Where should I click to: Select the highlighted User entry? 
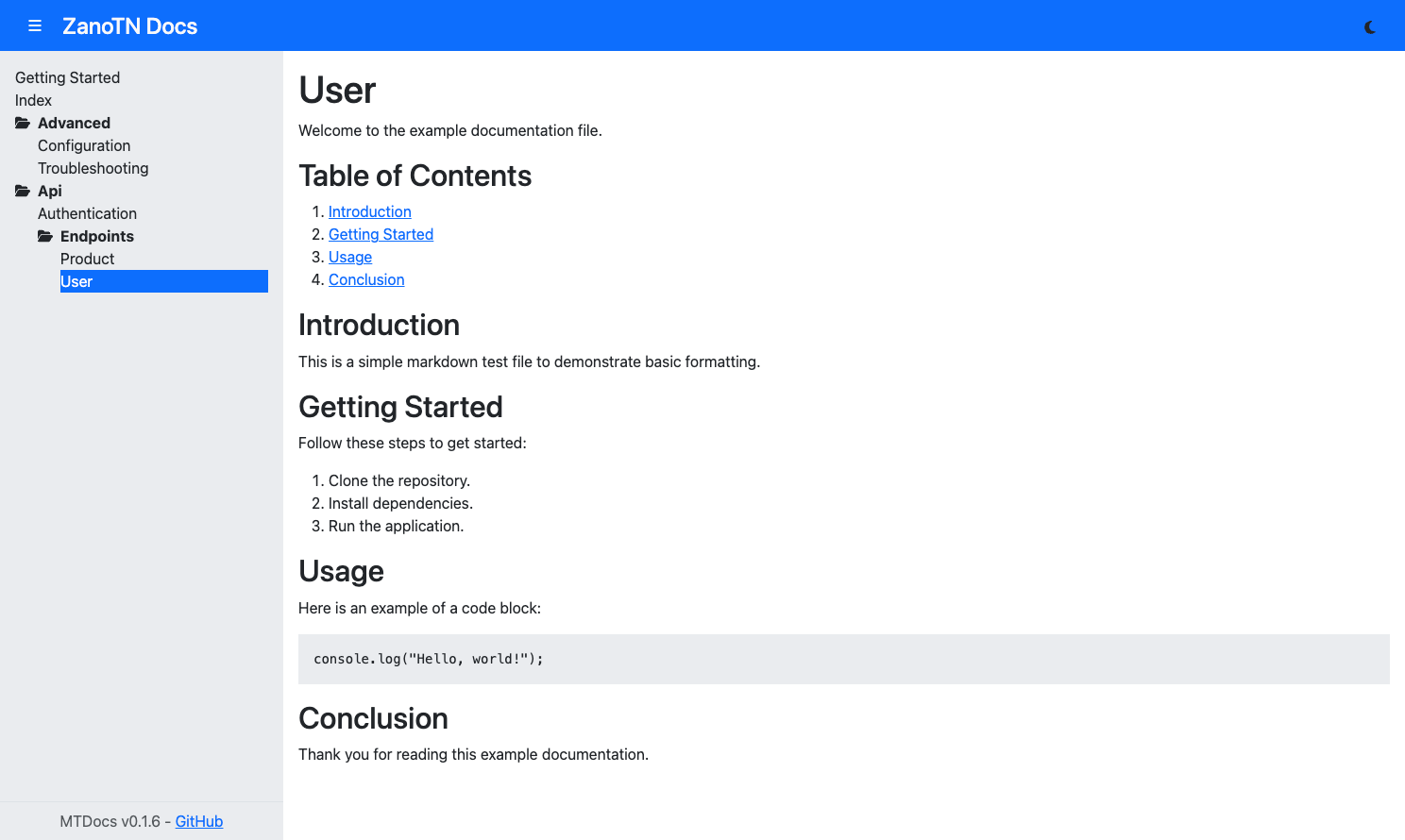[76, 281]
